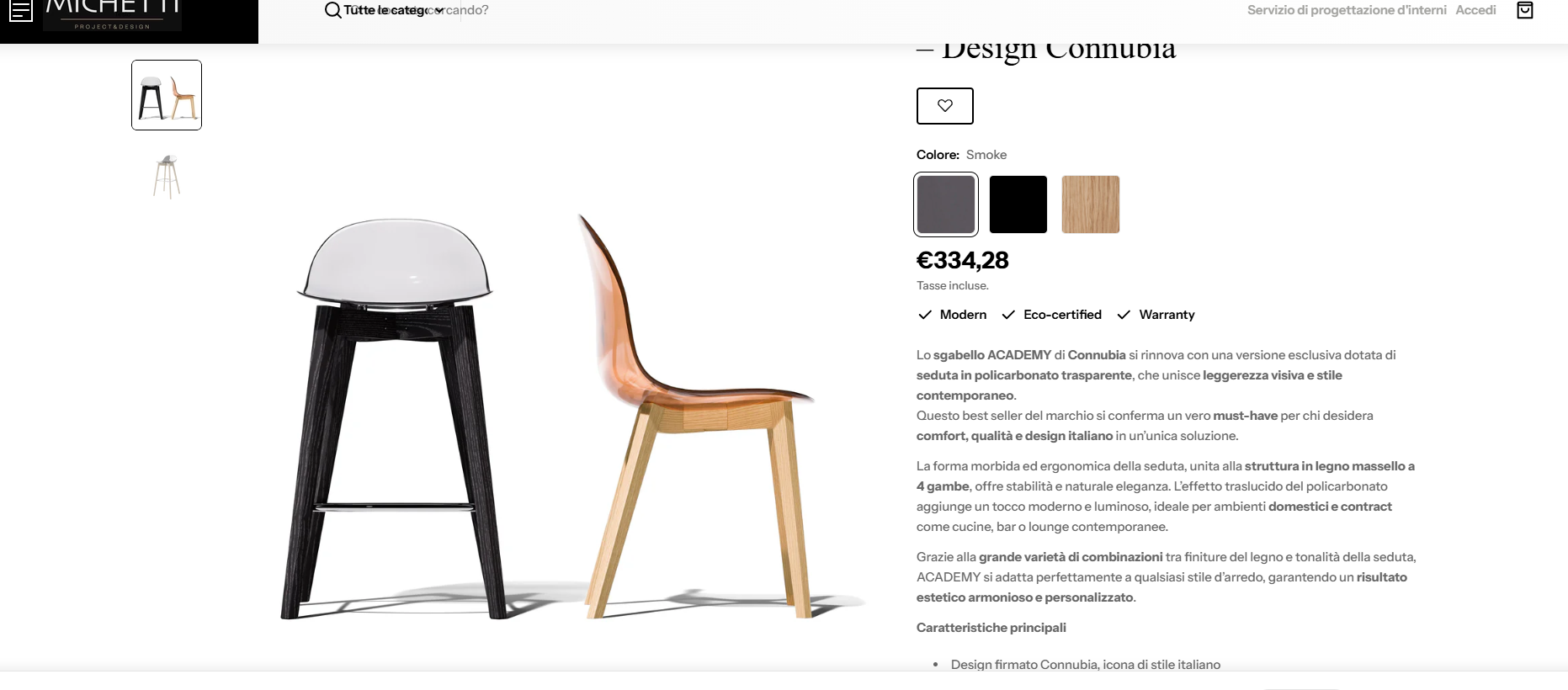Pick the natural oak wood swatch
This screenshot has height=690, width=1568.
(1091, 204)
